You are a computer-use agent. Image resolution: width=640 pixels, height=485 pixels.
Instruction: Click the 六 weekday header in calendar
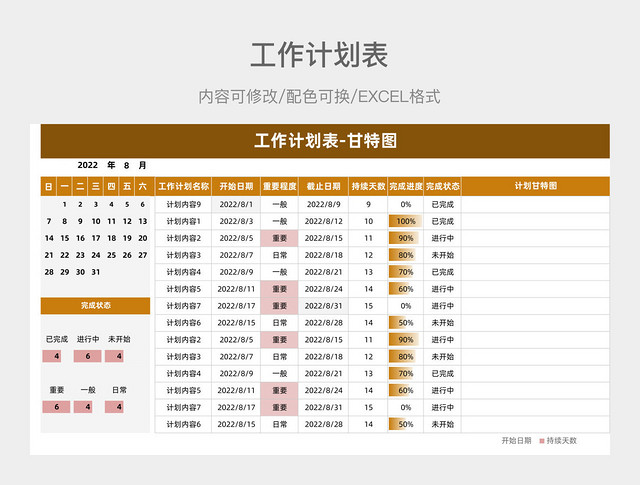pyautogui.click(x=142, y=187)
